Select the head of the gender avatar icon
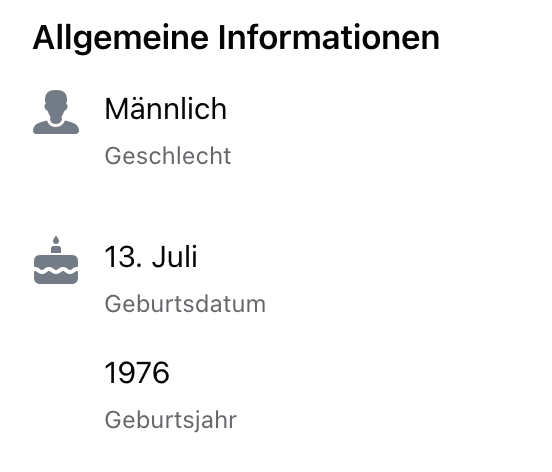552x472 pixels. 56,106
